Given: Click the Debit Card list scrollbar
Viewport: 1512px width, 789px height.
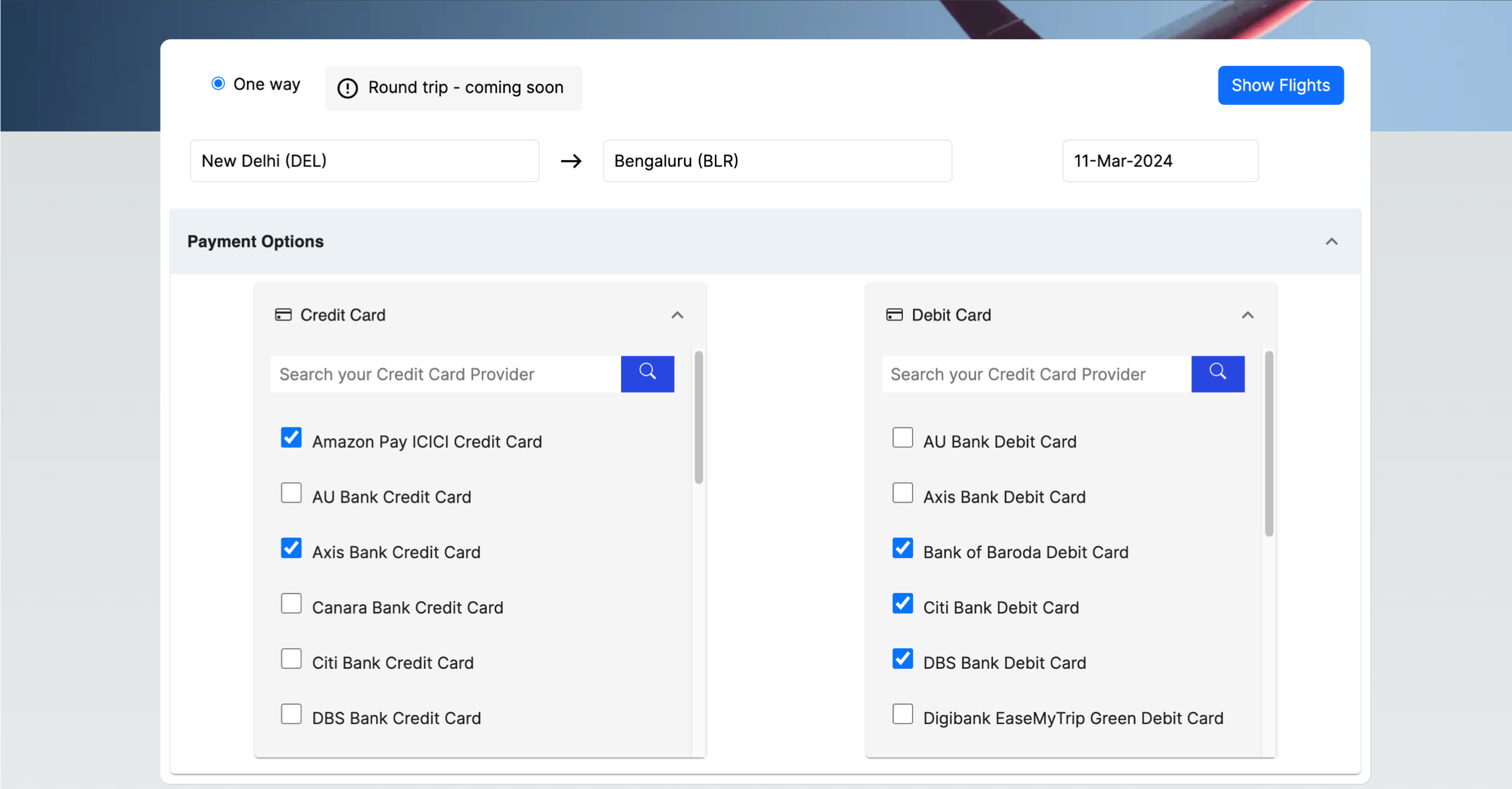Looking at the screenshot, I should pos(1268,443).
